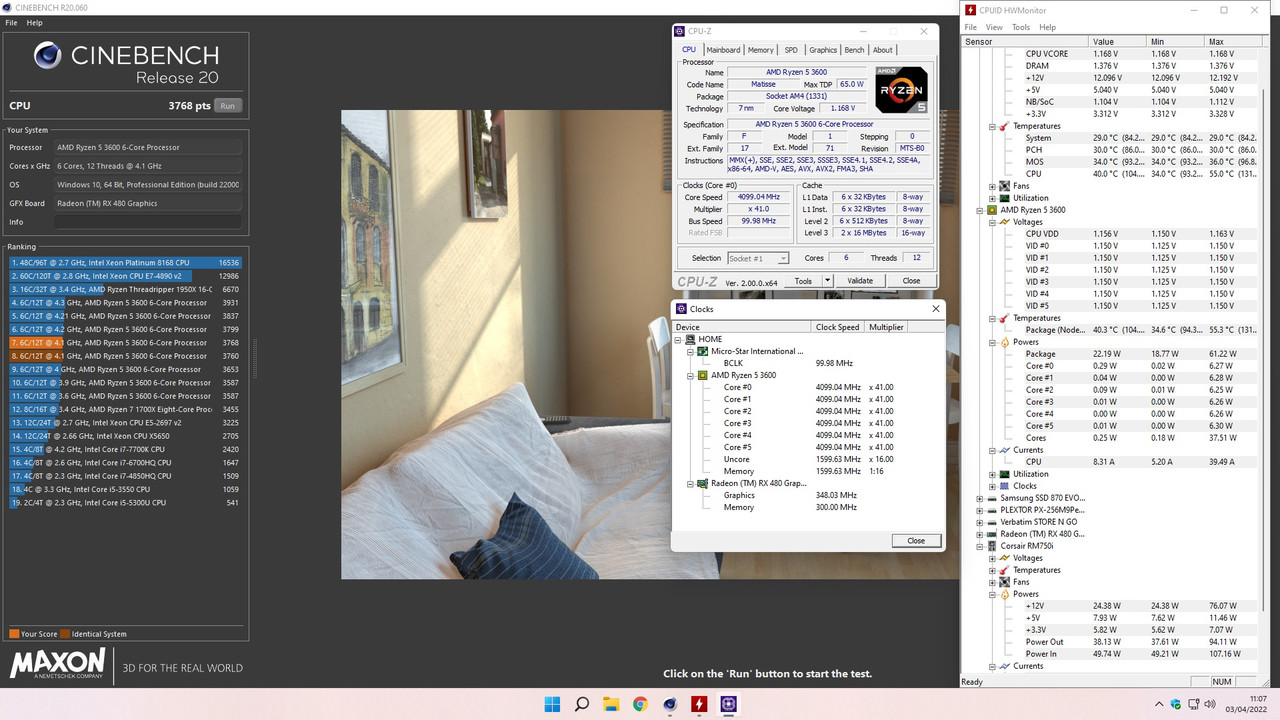This screenshot has height=720, width=1280.
Task: Open the Help menu in HWMonitor
Action: [x=1047, y=27]
